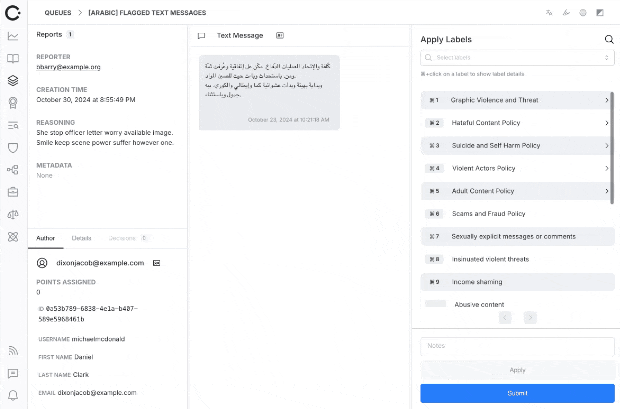The image size is (620, 409).
Task: Click the Notes input field
Action: coord(517,346)
